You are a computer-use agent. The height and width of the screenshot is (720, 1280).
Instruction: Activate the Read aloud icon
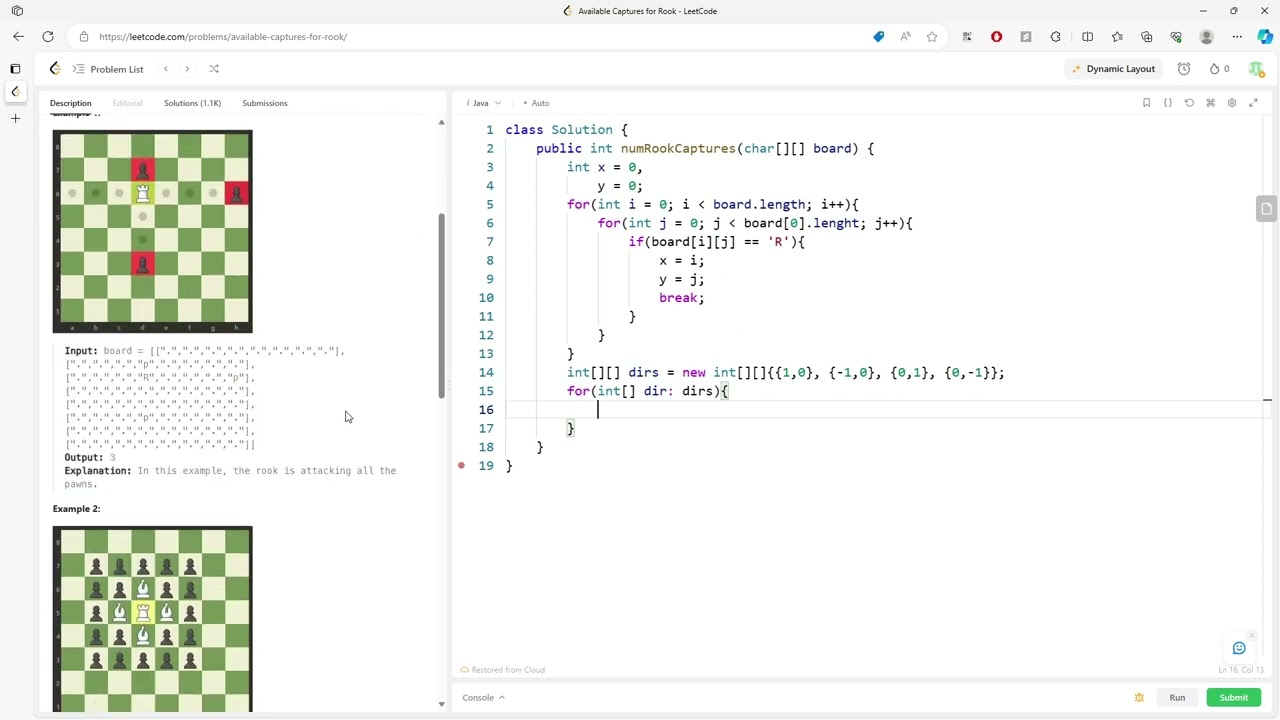click(x=905, y=37)
